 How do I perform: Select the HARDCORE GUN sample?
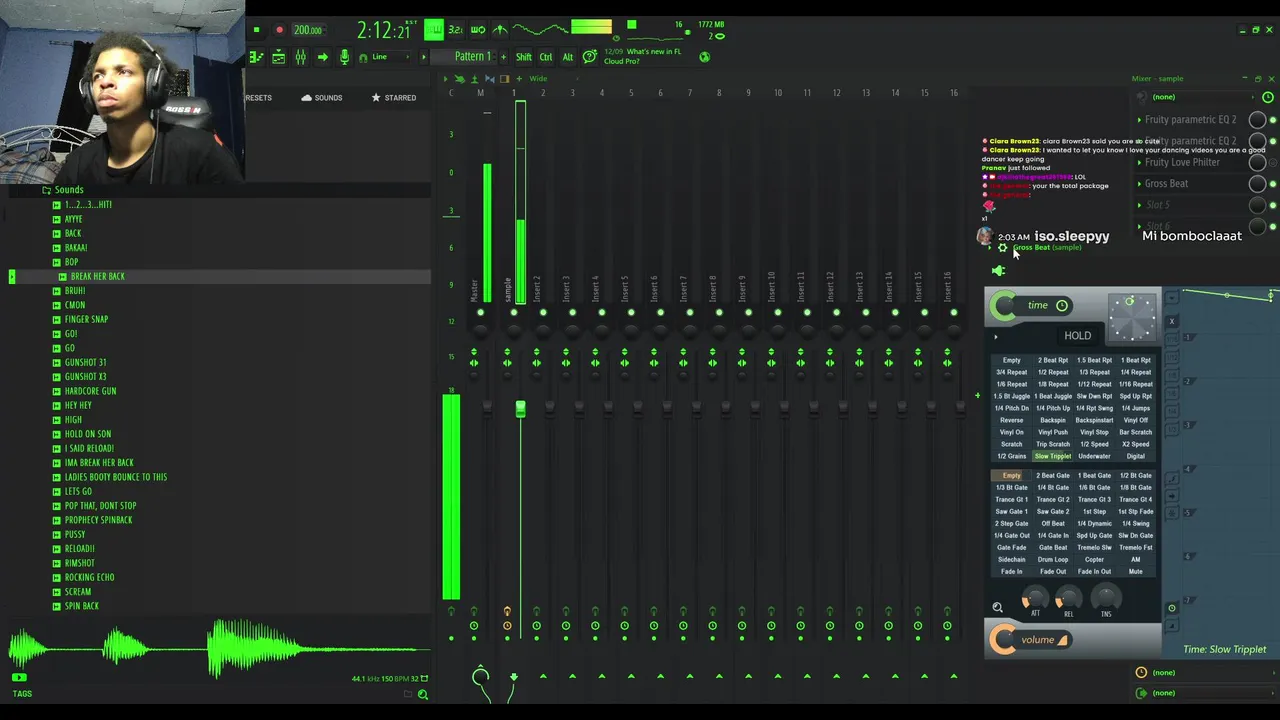[x=90, y=391]
